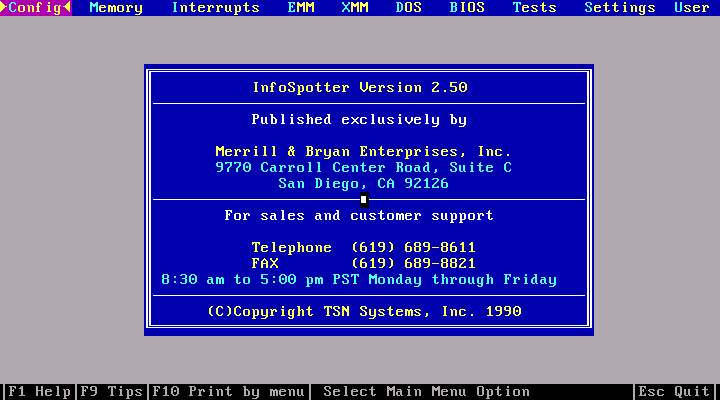Open the Tests menu
The height and width of the screenshot is (400, 720).
(534, 8)
